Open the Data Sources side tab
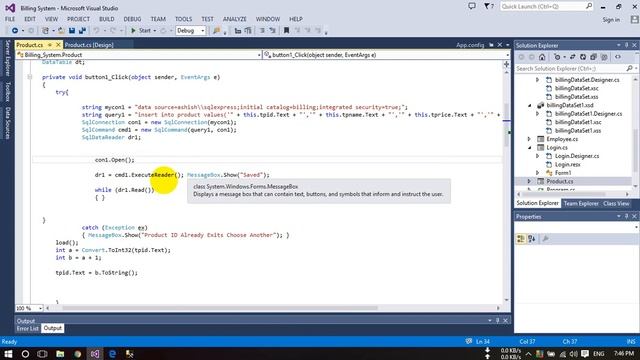The width and height of the screenshot is (640, 360). coord(7,123)
